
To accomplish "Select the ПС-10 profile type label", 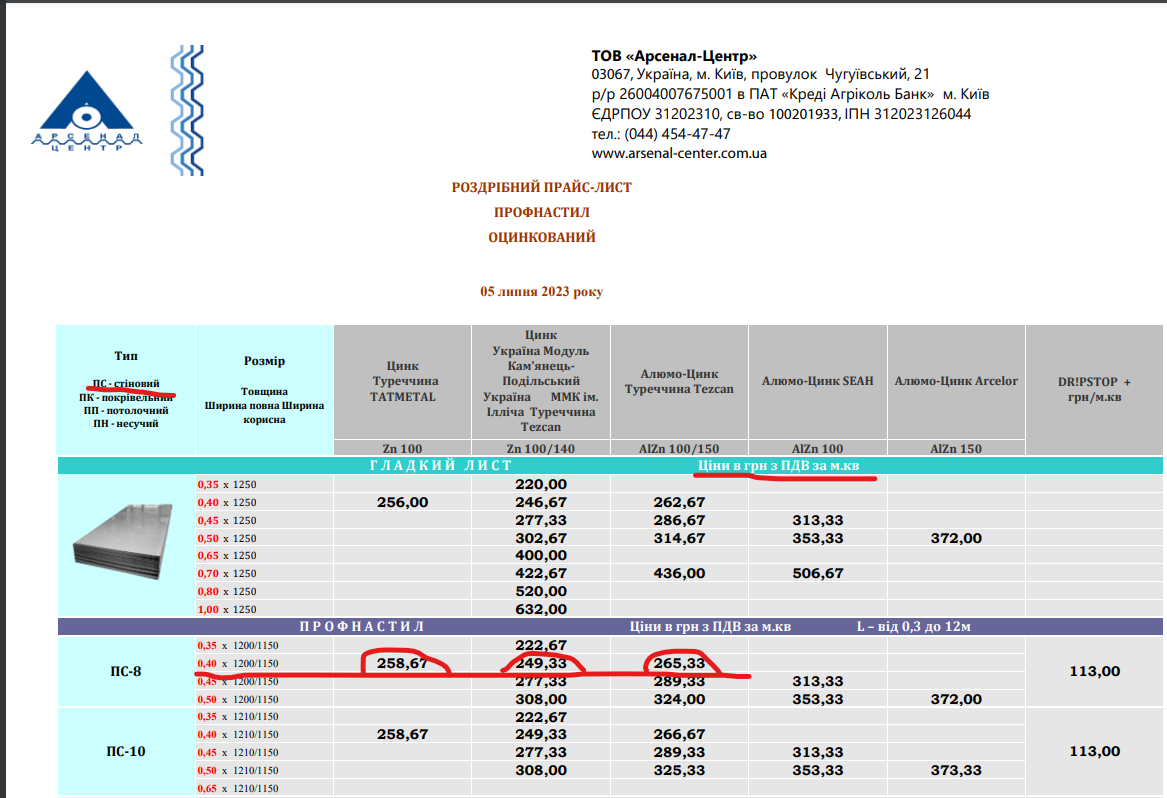I will click(x=126, y=751).
